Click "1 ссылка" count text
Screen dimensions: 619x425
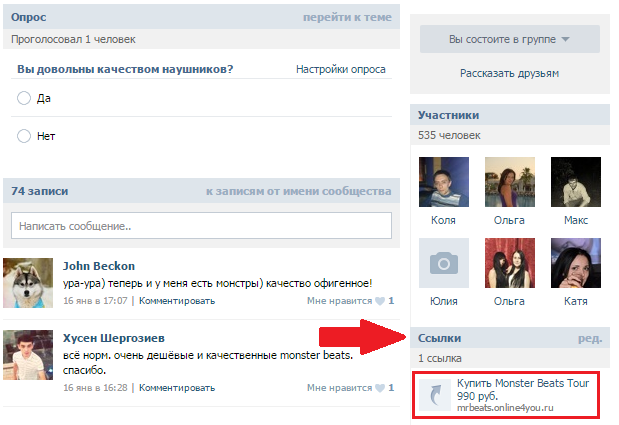tap(440, 358)
